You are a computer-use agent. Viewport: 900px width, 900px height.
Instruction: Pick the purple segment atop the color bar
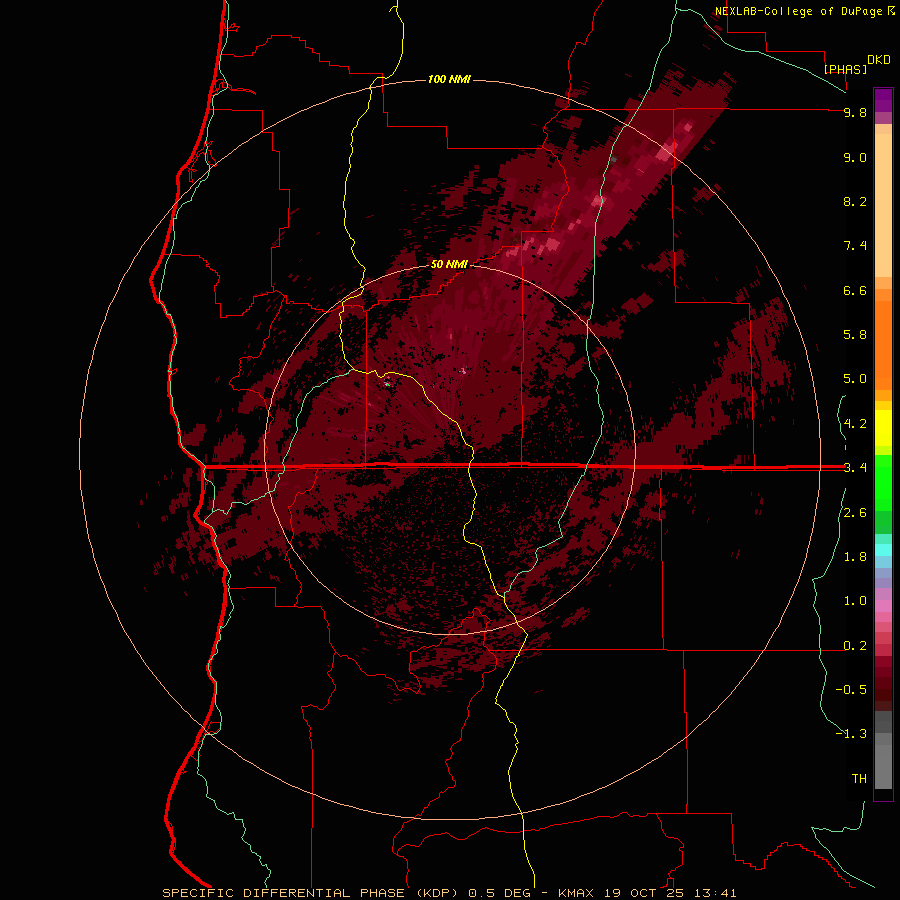(883, 100)
